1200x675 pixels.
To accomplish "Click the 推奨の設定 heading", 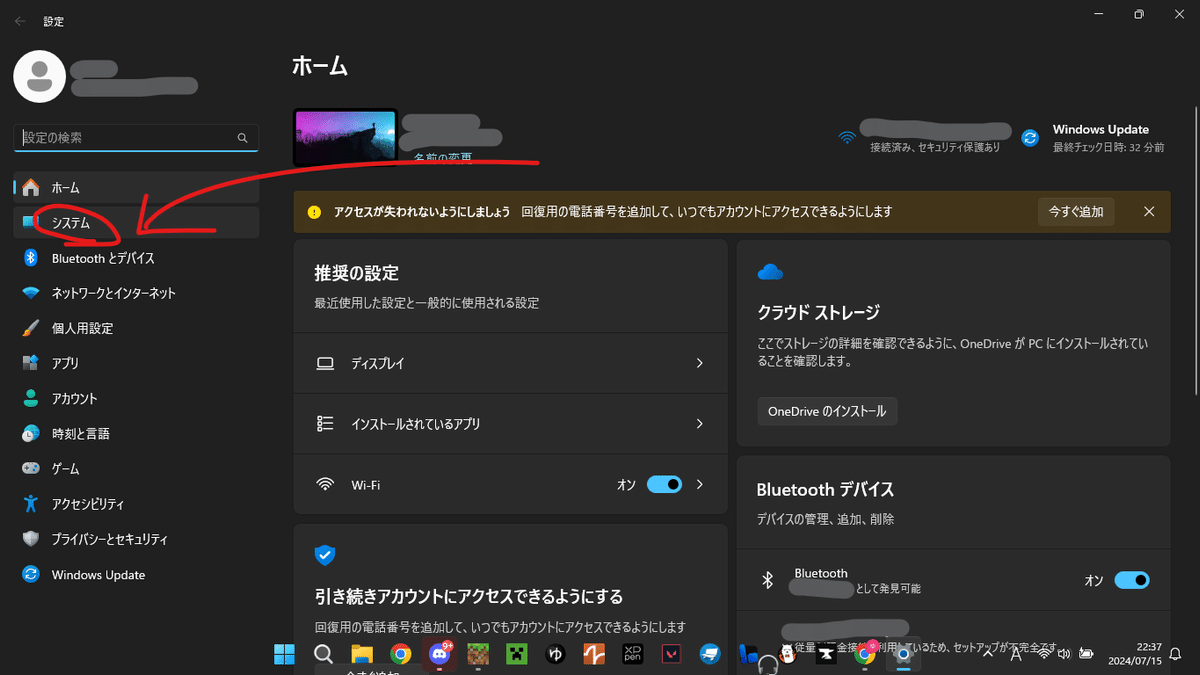I will click(357, 273).
